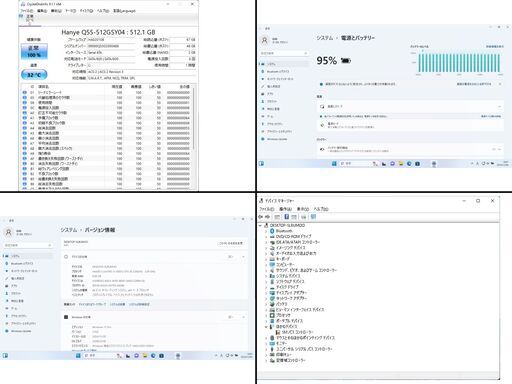Click モニター icon in device tree
512x384 pixels.
click(272, 343)
